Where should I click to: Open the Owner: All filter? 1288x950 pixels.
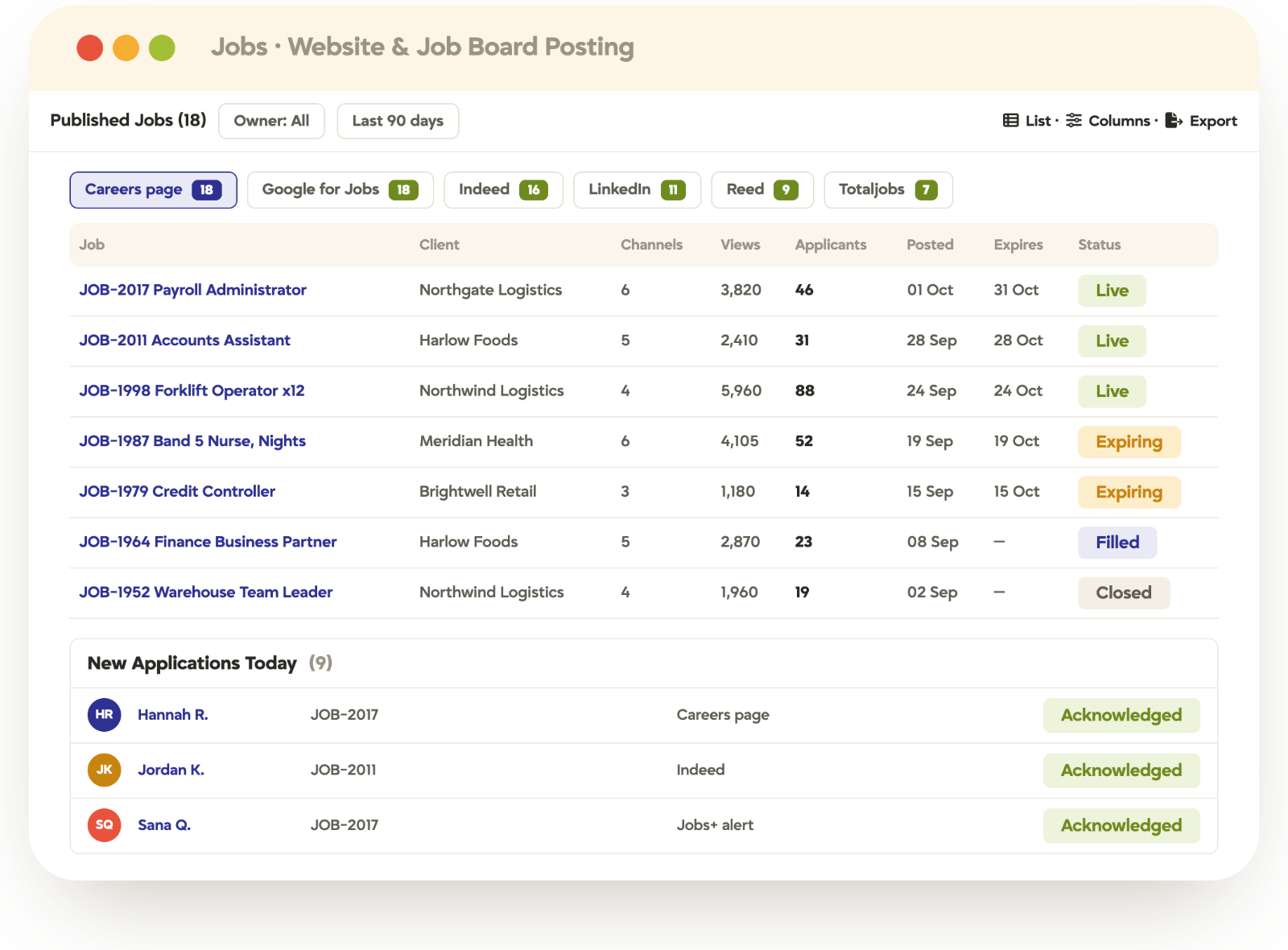coord(271,121)
